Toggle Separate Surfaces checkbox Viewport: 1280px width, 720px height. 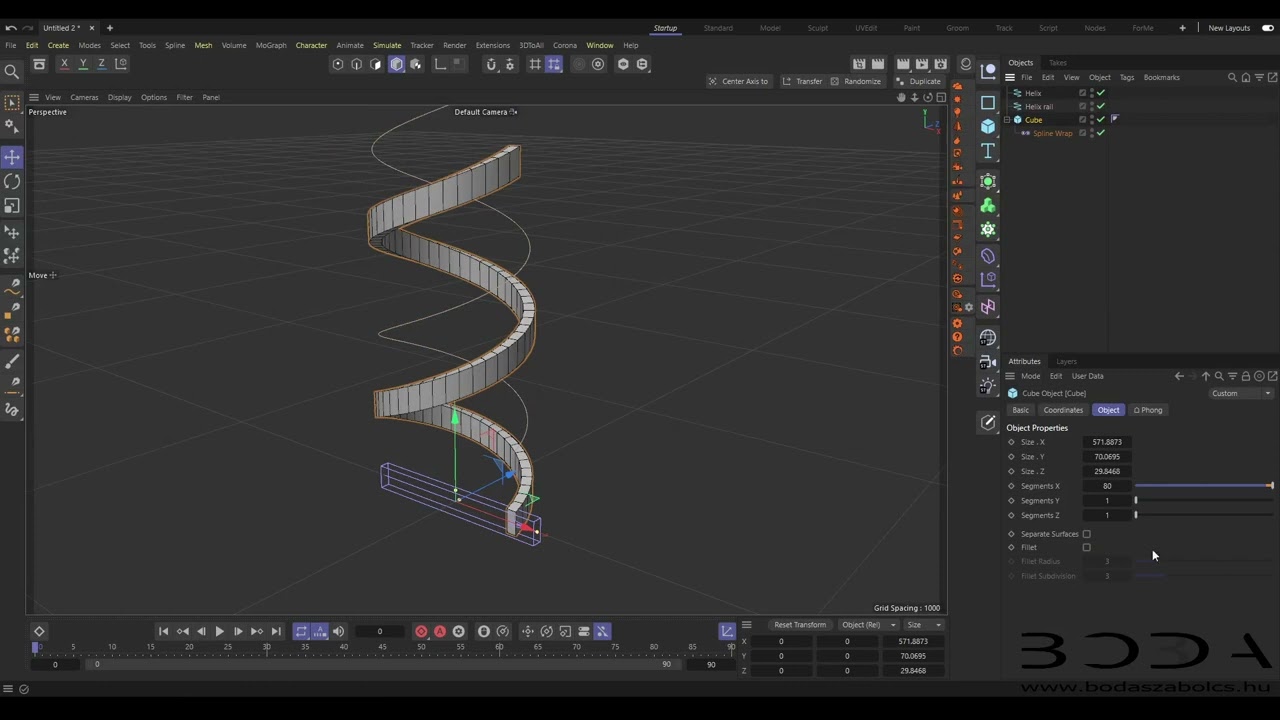[x=1086, y=534]
